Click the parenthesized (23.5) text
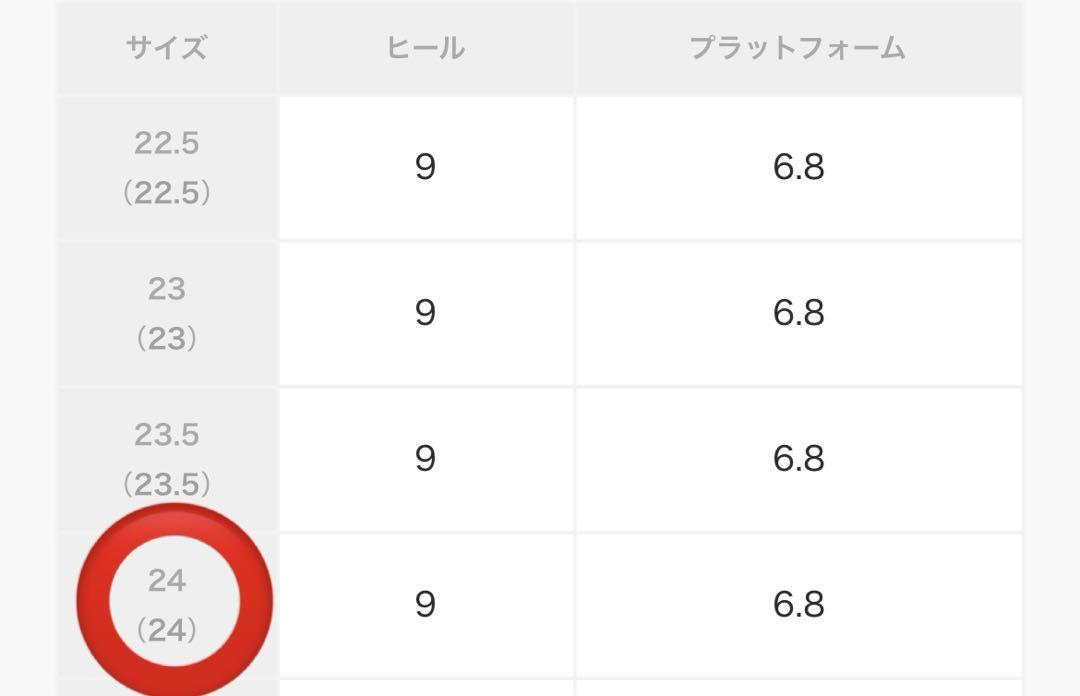 pyautogui.click(x=167, y=484)
